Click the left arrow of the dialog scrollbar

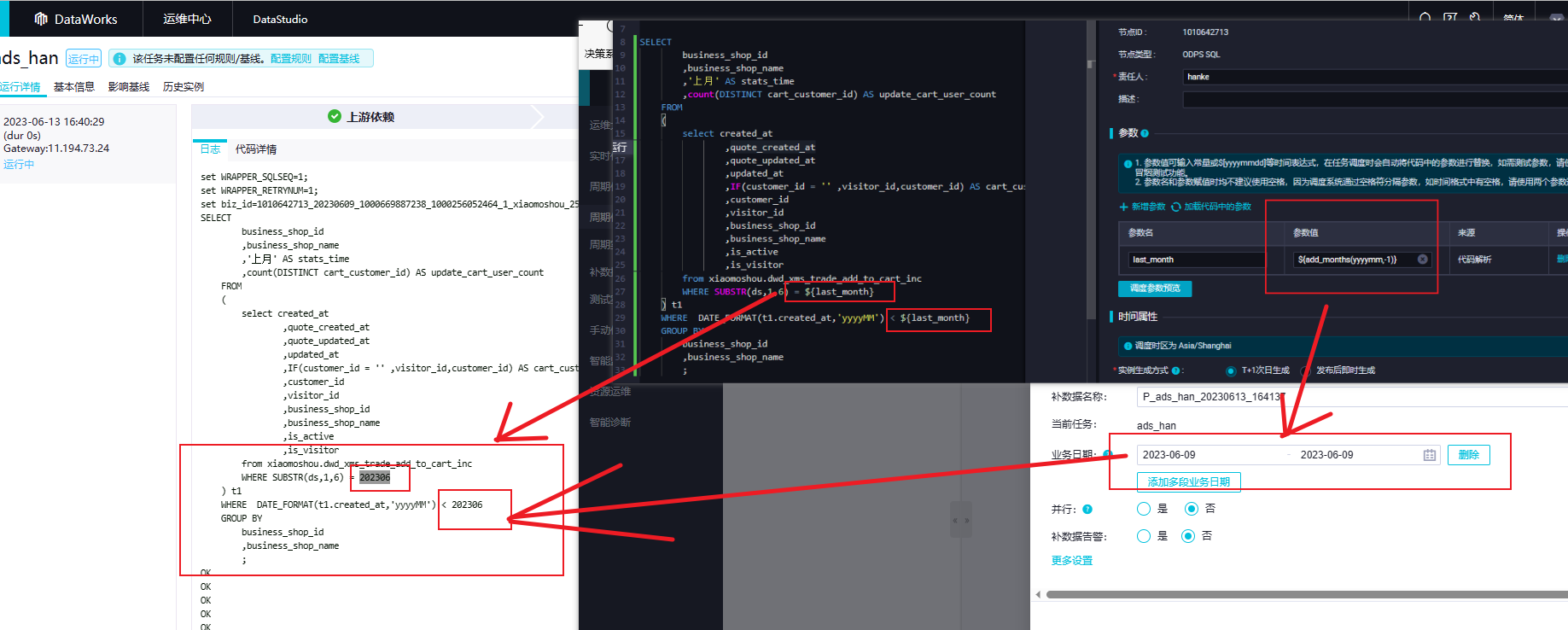1038,595
